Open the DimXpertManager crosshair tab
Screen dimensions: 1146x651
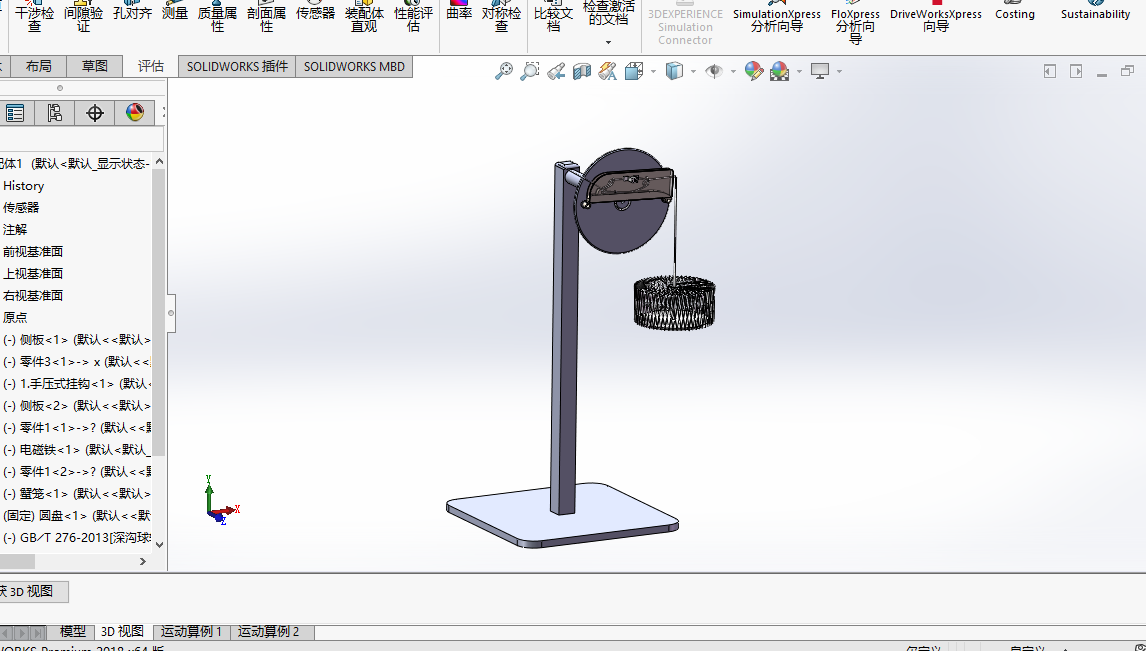pos(95,113)
